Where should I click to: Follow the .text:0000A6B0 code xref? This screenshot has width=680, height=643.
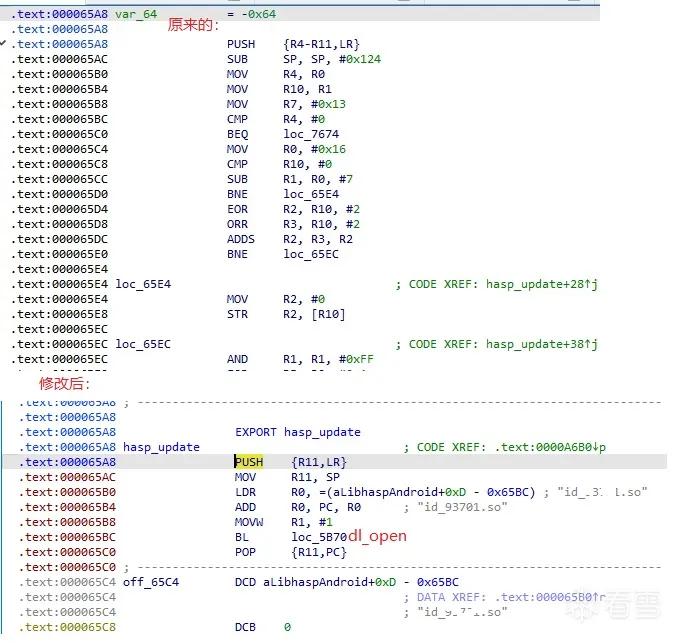[x=550, y=447]
